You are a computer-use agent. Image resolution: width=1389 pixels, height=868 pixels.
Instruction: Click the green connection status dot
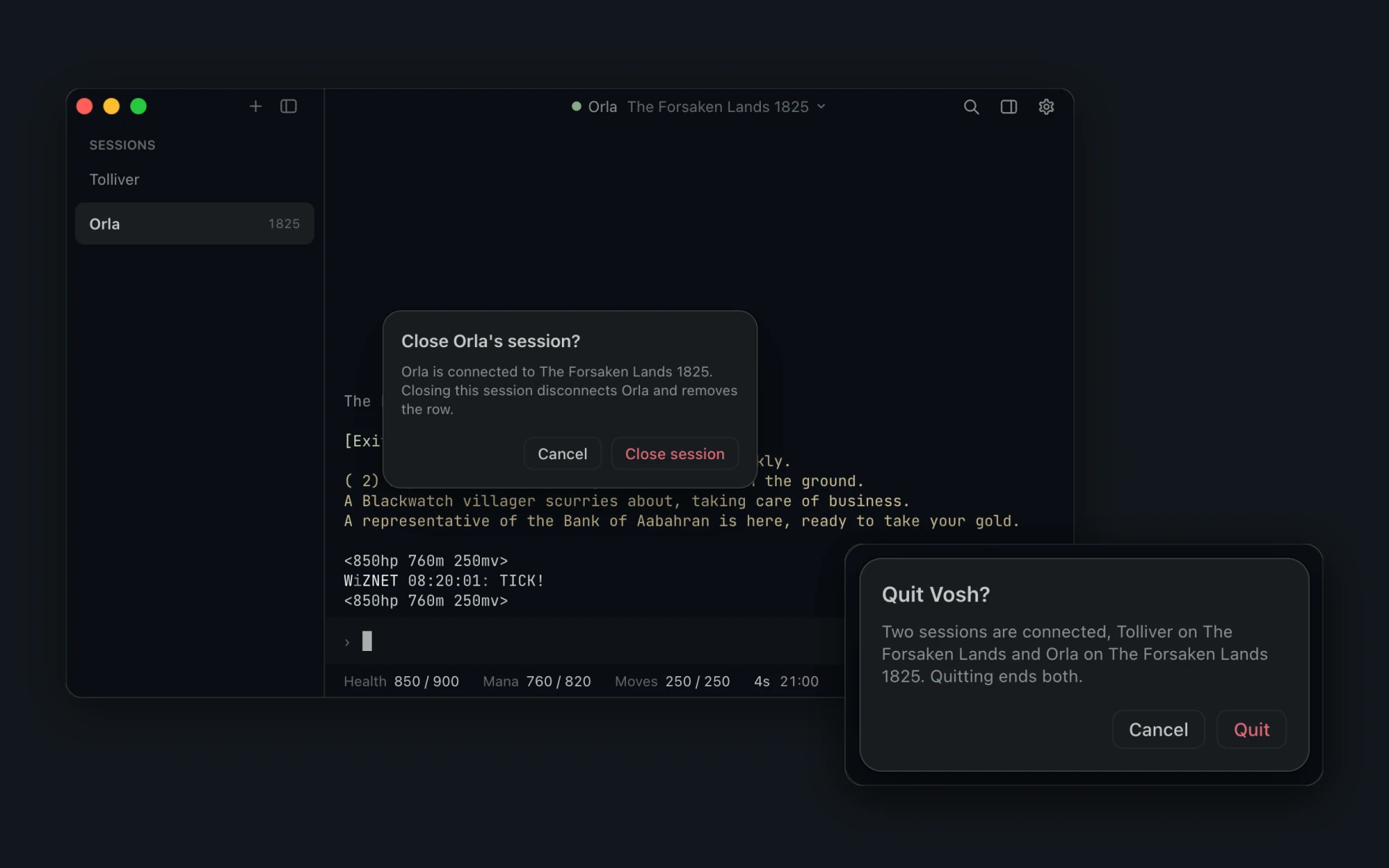click(x=576, y=107)
